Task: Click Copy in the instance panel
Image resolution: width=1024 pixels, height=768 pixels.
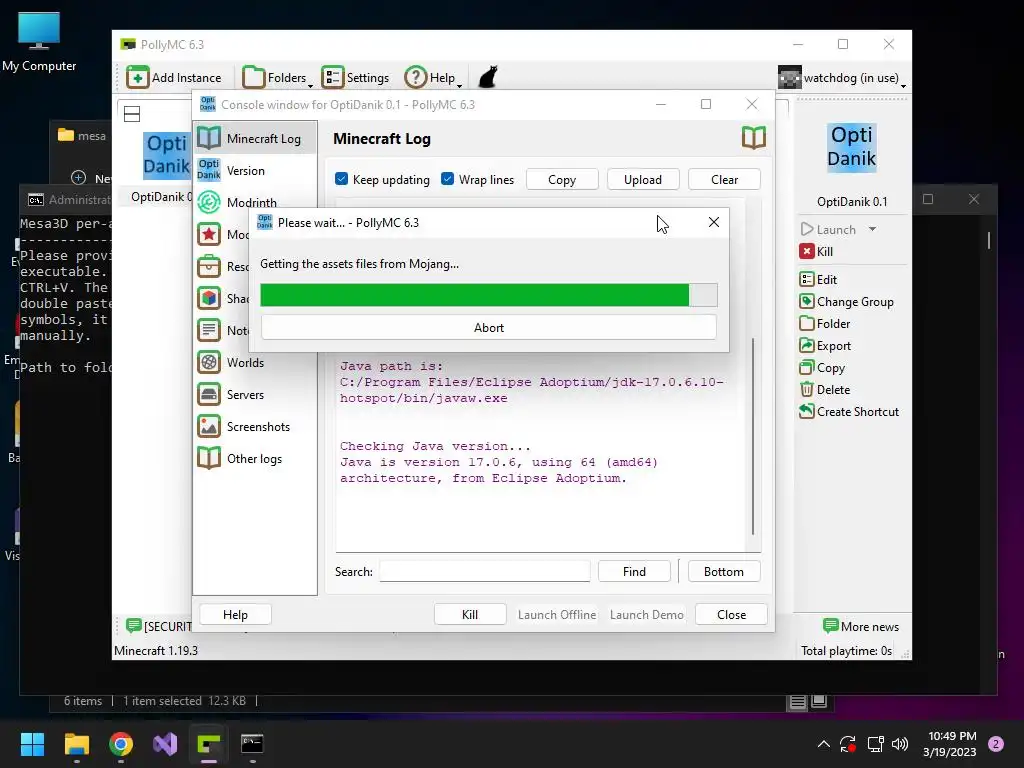Action: point(822,368)
